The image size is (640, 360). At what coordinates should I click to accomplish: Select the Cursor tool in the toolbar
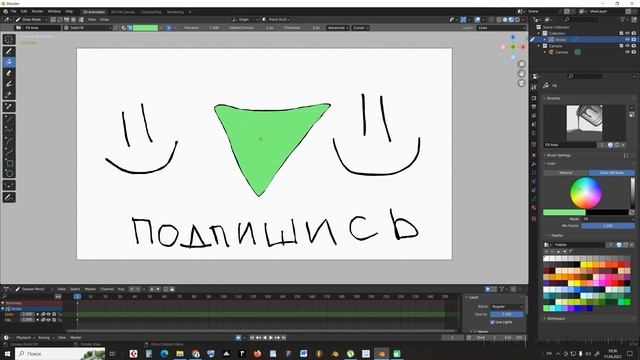pyautogui.click(x=9, y=40)
